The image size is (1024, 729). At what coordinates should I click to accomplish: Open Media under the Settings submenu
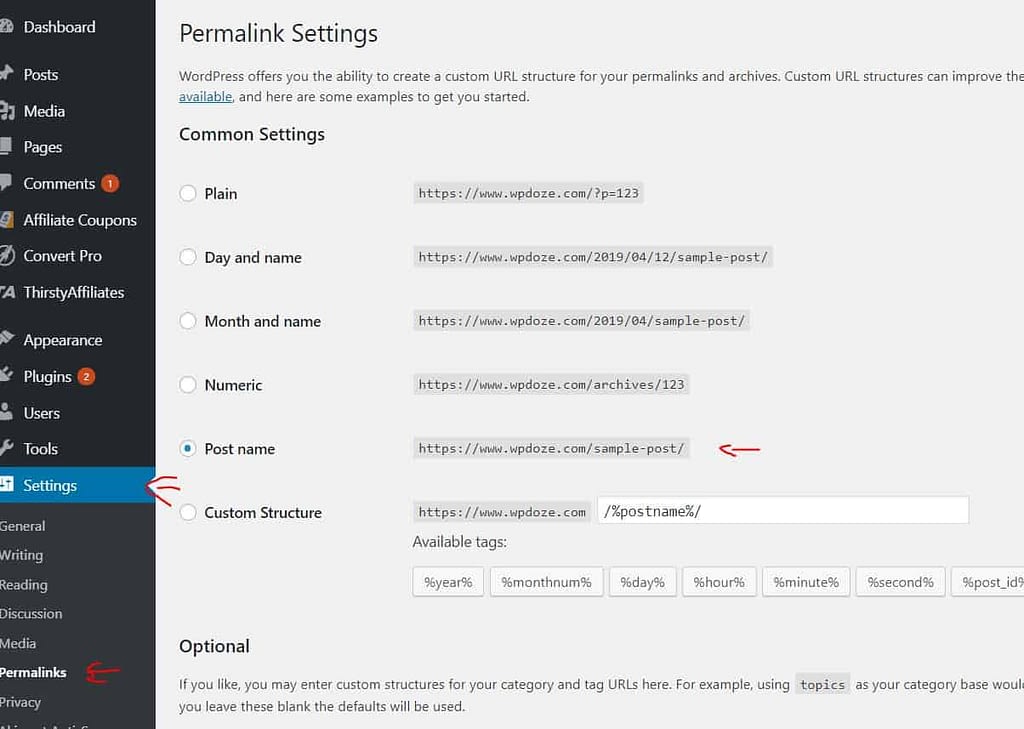pyautogui.click(x=18, y=643)
